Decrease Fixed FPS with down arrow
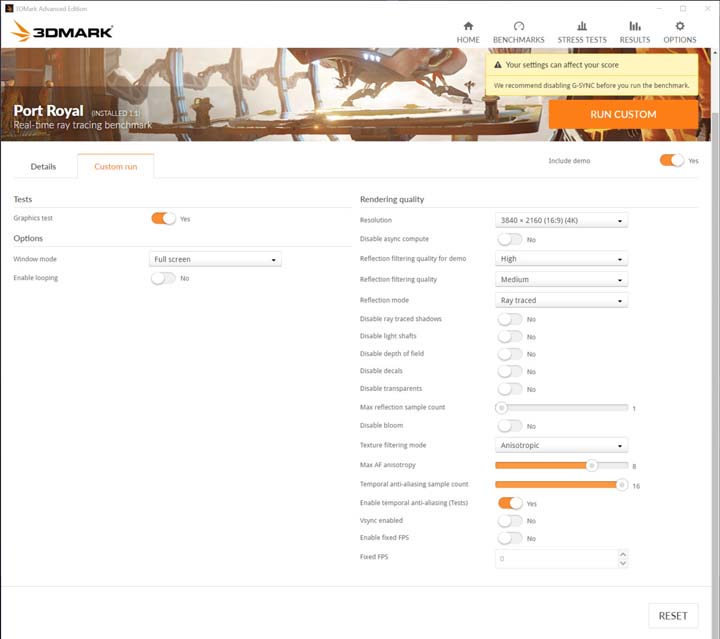Viewport: 720px width, 639px height. tap(623, 563)
